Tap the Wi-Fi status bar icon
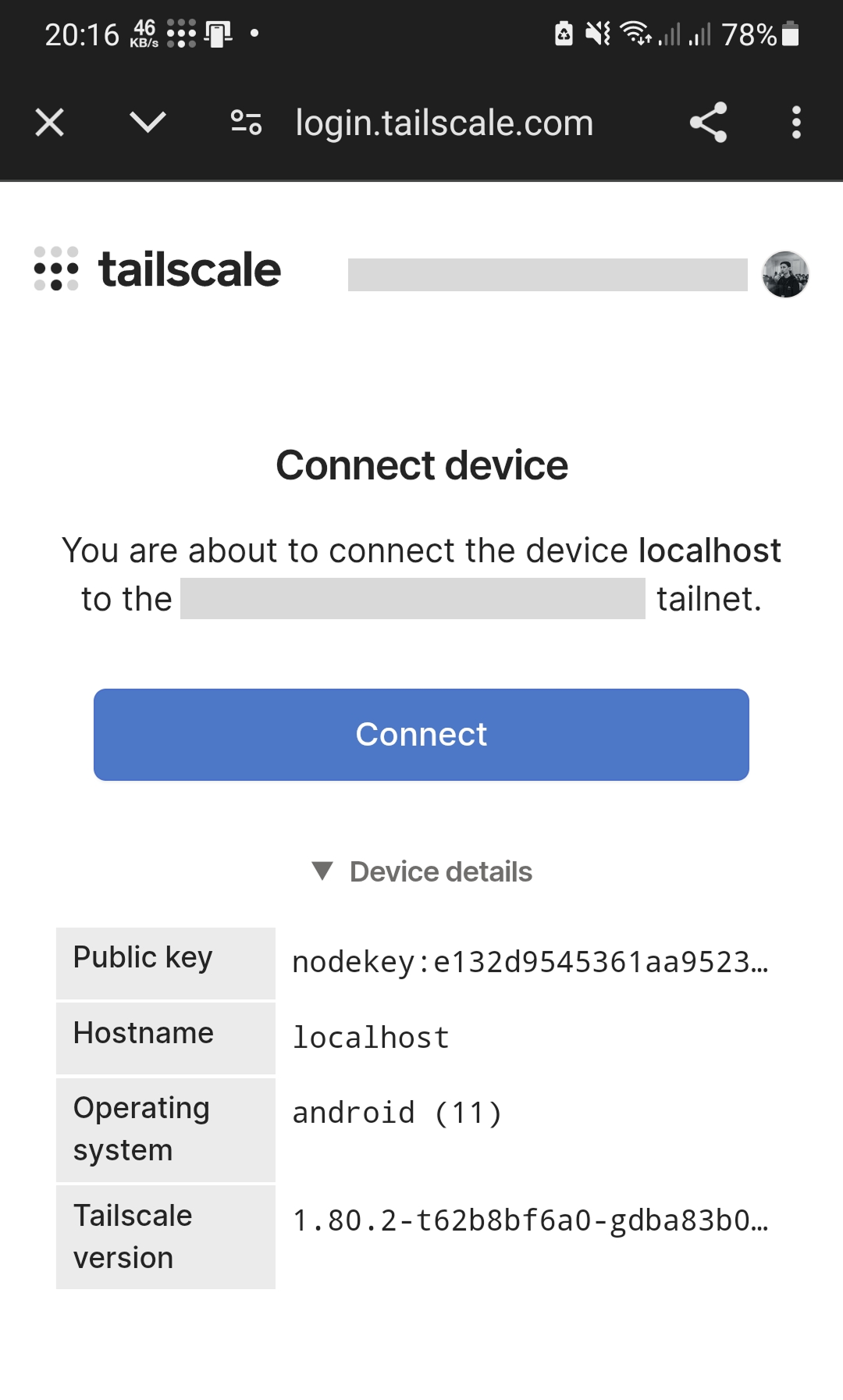The height and width of the screenshot is (1400, 843). pyautogui.click(x=635, y=34)
